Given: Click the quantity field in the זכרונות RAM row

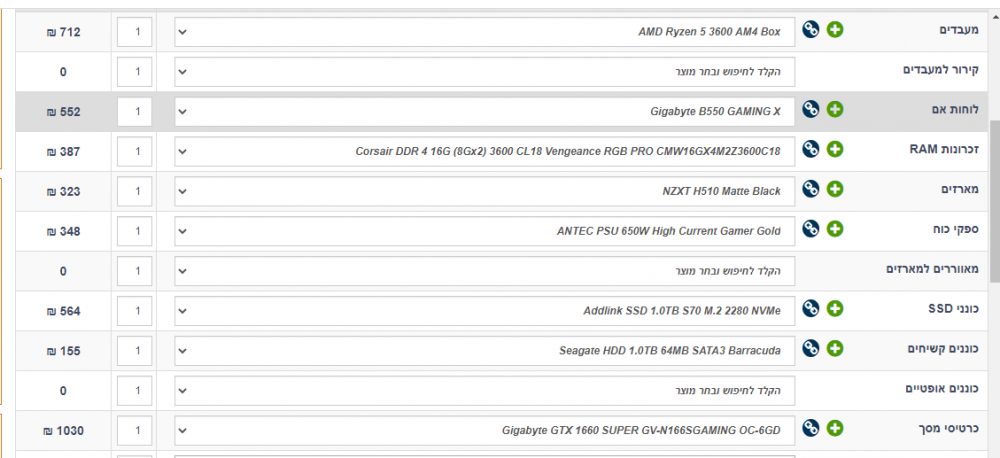Looking at the screenshot, I should 135,151.
